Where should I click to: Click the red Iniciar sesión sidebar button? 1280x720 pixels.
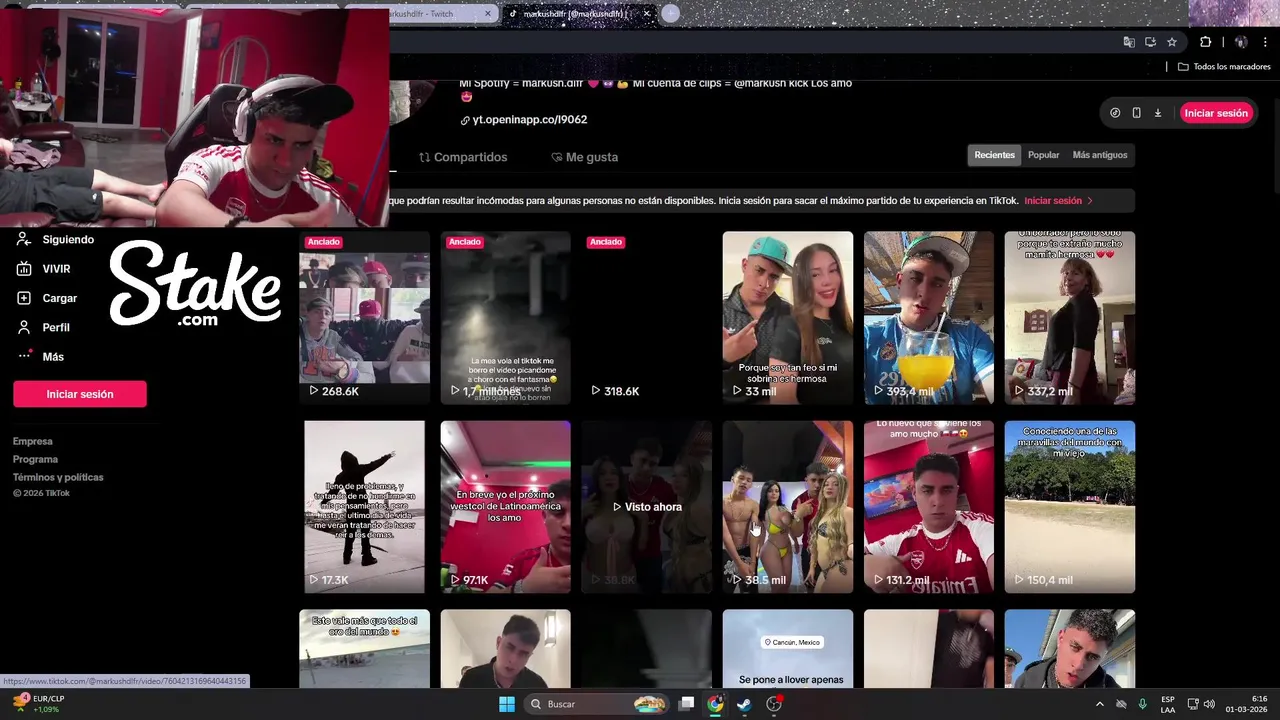click(80, 394)
